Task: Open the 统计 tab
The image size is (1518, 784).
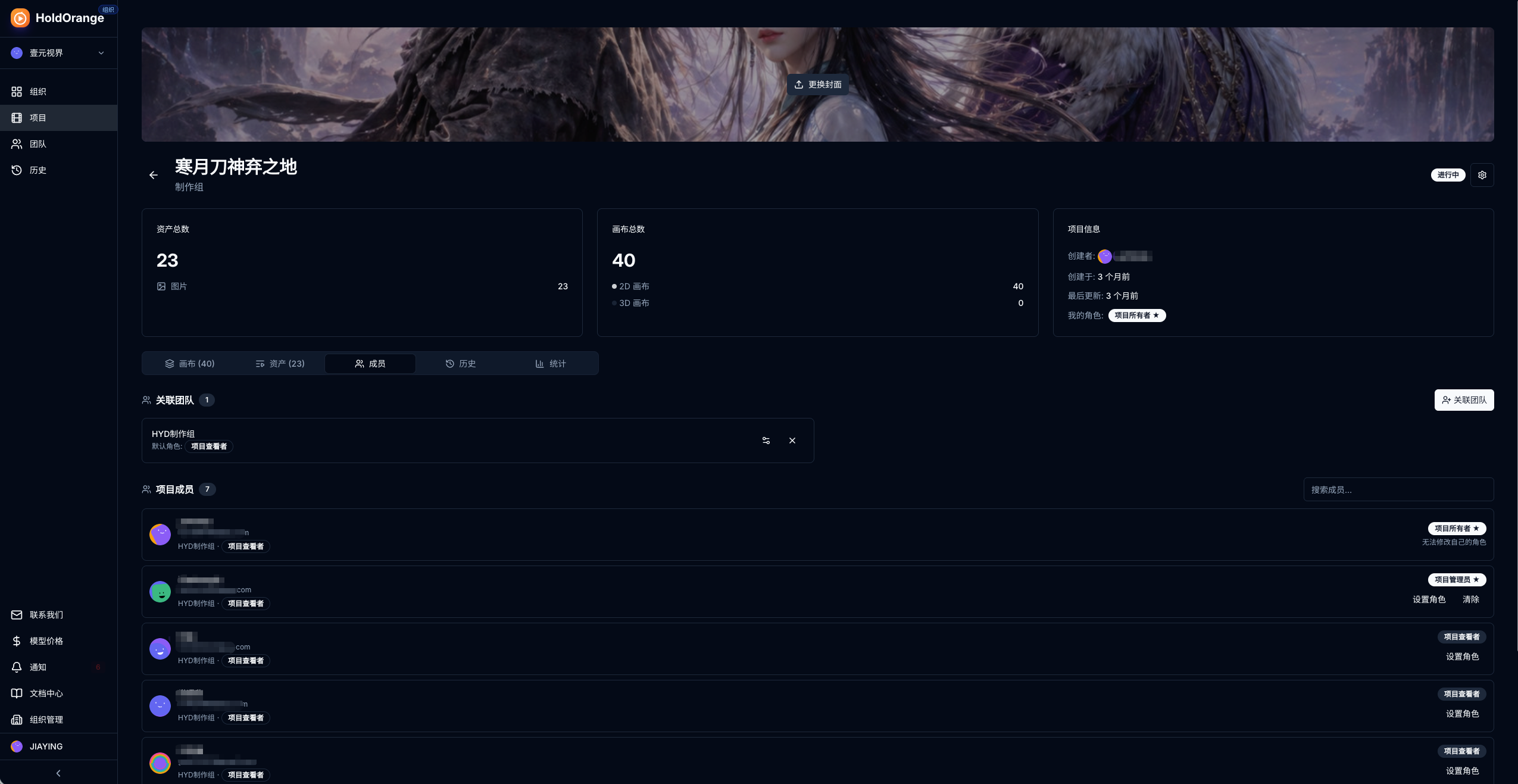Action: pos(551,364)
